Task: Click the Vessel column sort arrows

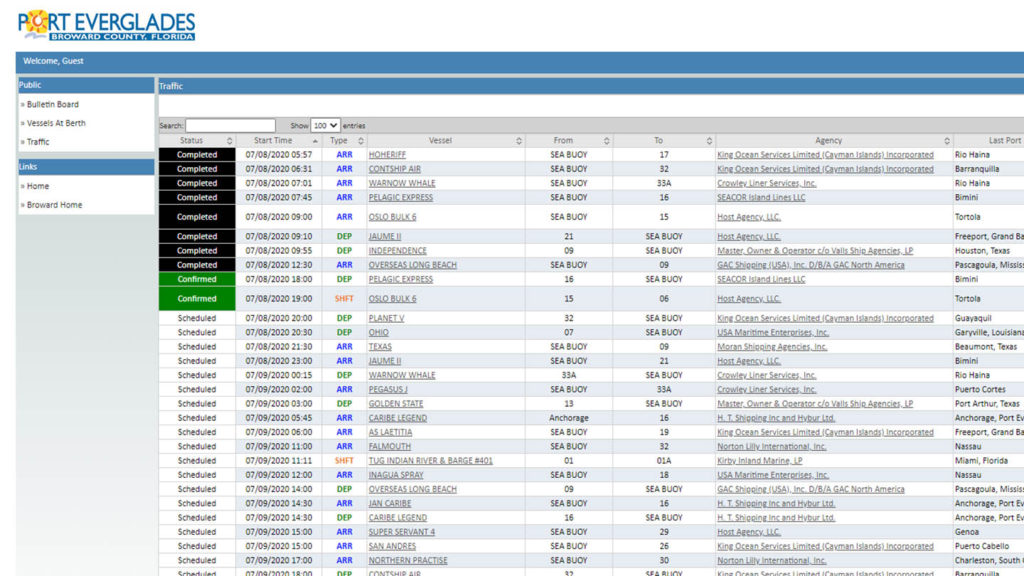Action: [x=519, y=141]
